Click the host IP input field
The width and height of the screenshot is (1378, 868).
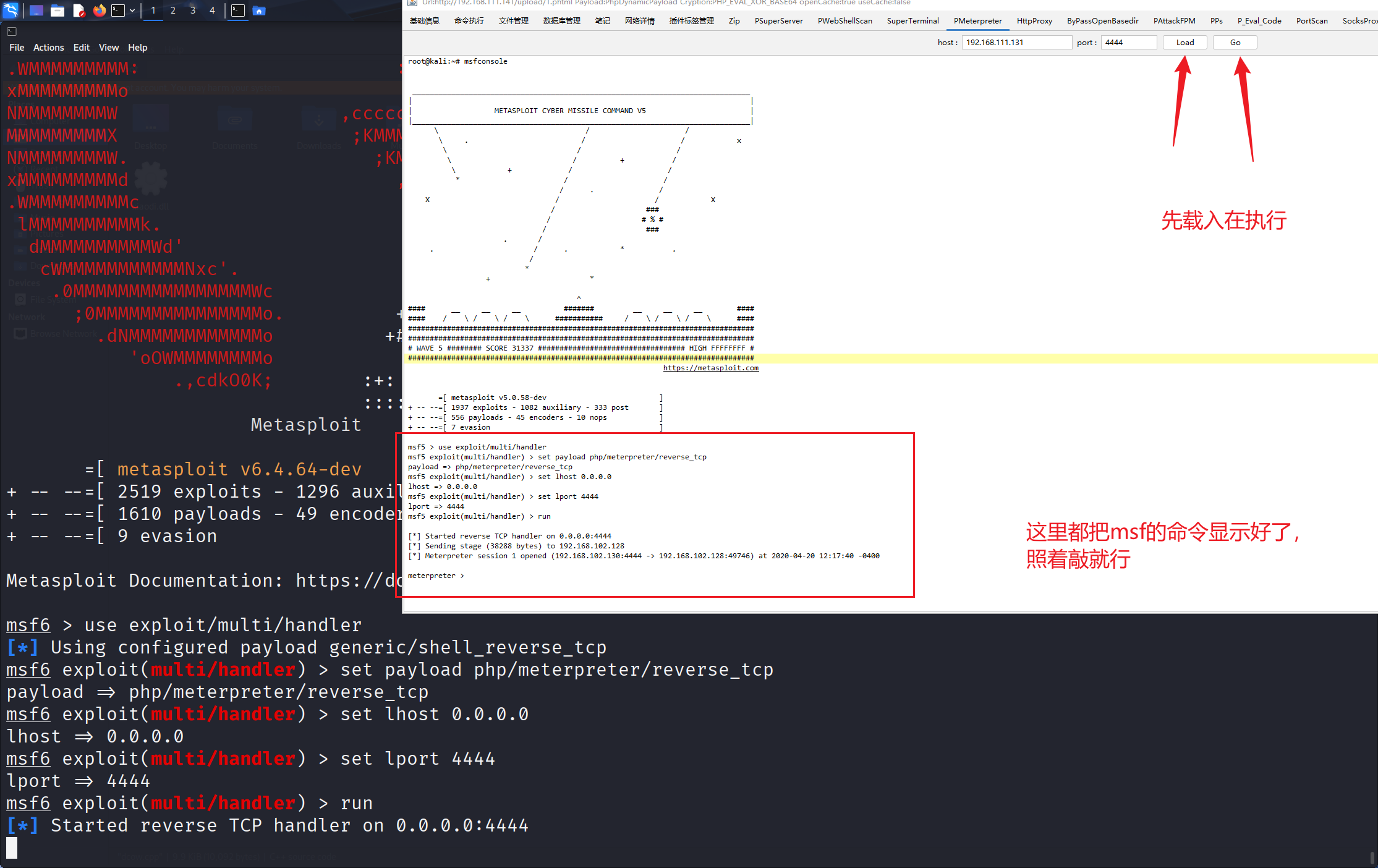click(x=1016, y=43)
